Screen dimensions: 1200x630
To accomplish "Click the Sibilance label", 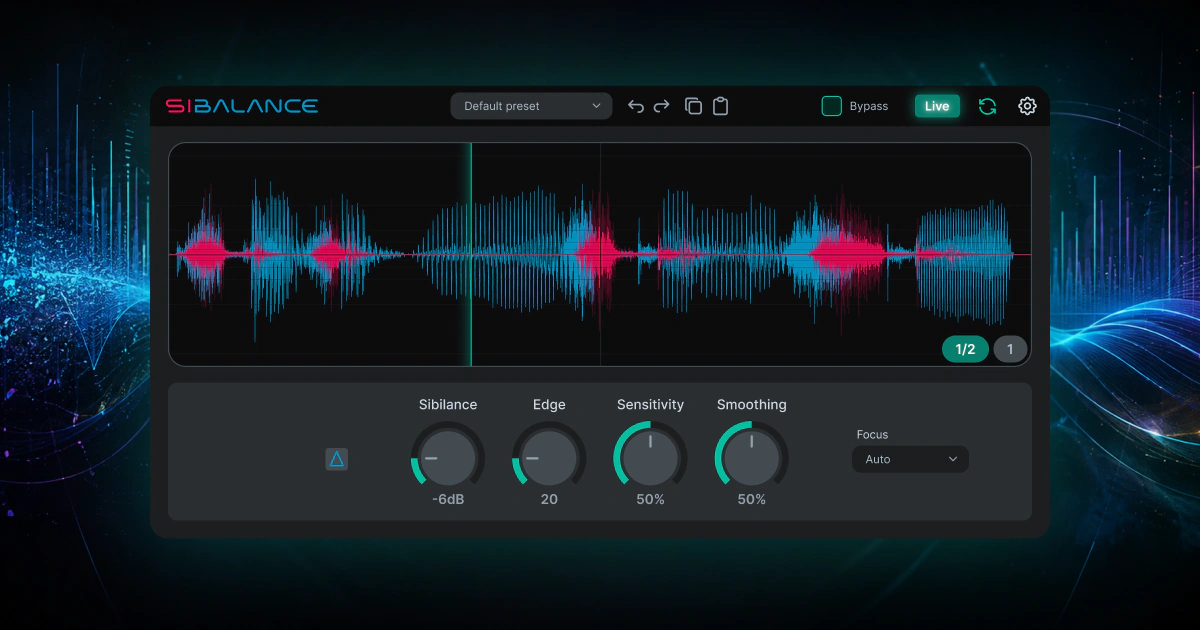I will pyautogui.click(x=448, y=405).
